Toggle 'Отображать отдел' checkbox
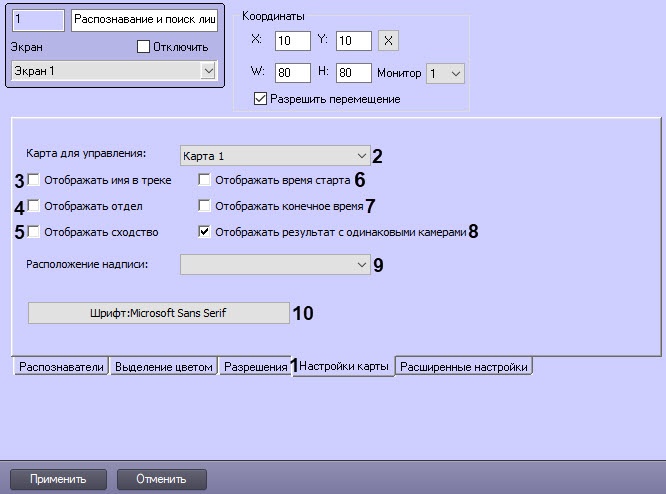The image size is (666, 494). [35, 207]
